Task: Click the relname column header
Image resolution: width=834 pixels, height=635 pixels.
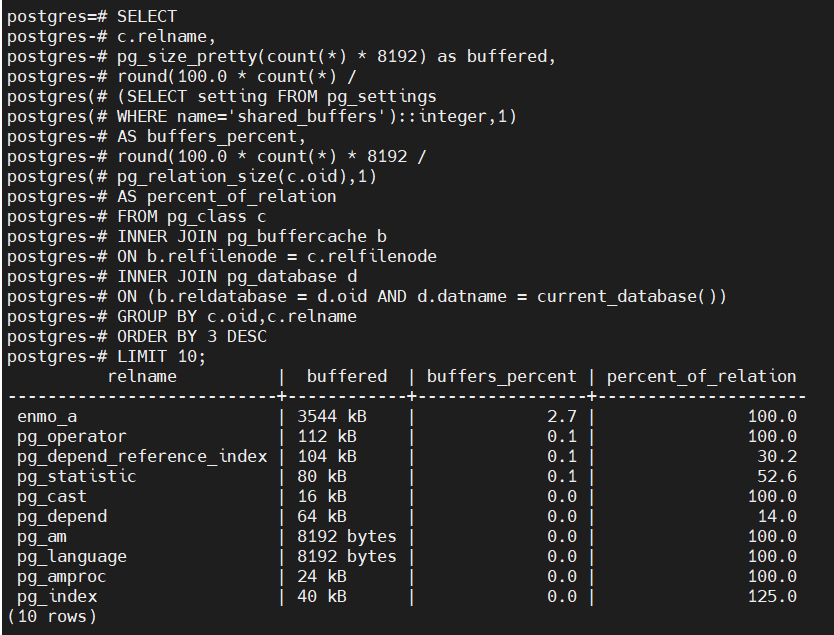Action: (x=141, y=377)
